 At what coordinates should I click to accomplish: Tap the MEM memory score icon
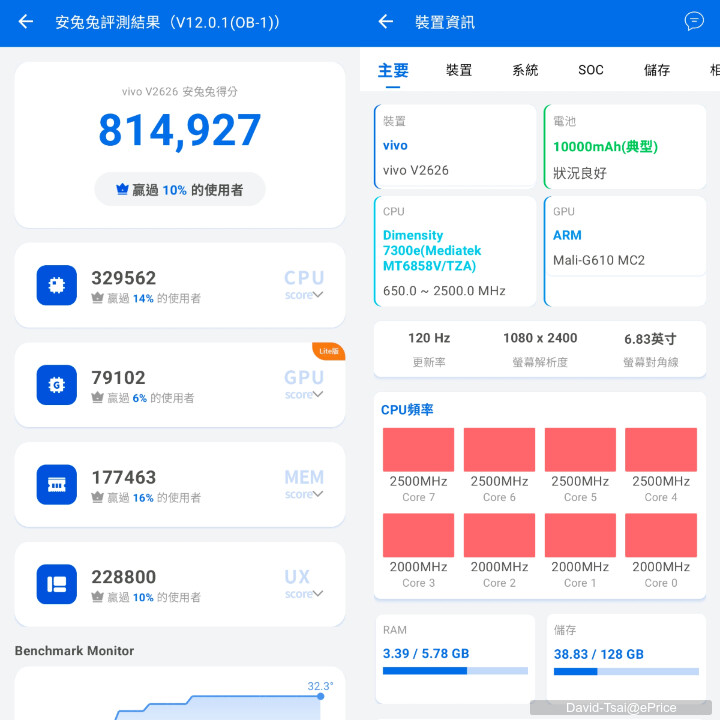click(56, 484)
